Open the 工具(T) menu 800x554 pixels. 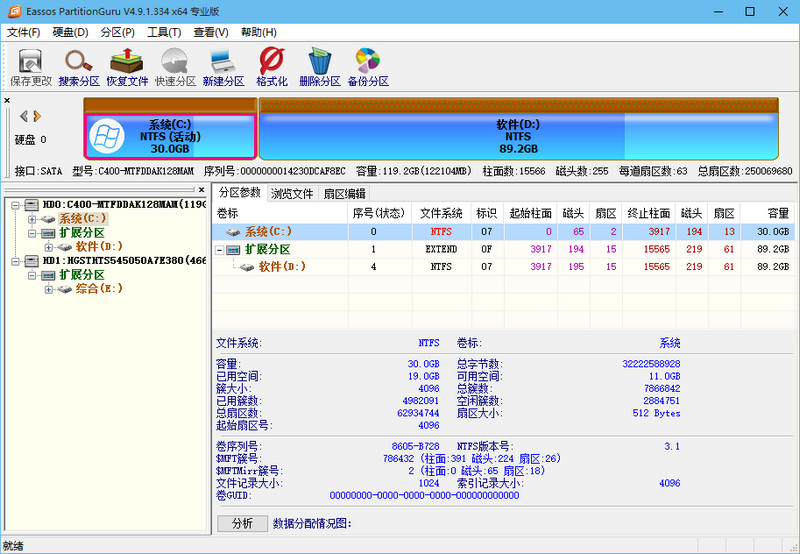pos(164,32)
